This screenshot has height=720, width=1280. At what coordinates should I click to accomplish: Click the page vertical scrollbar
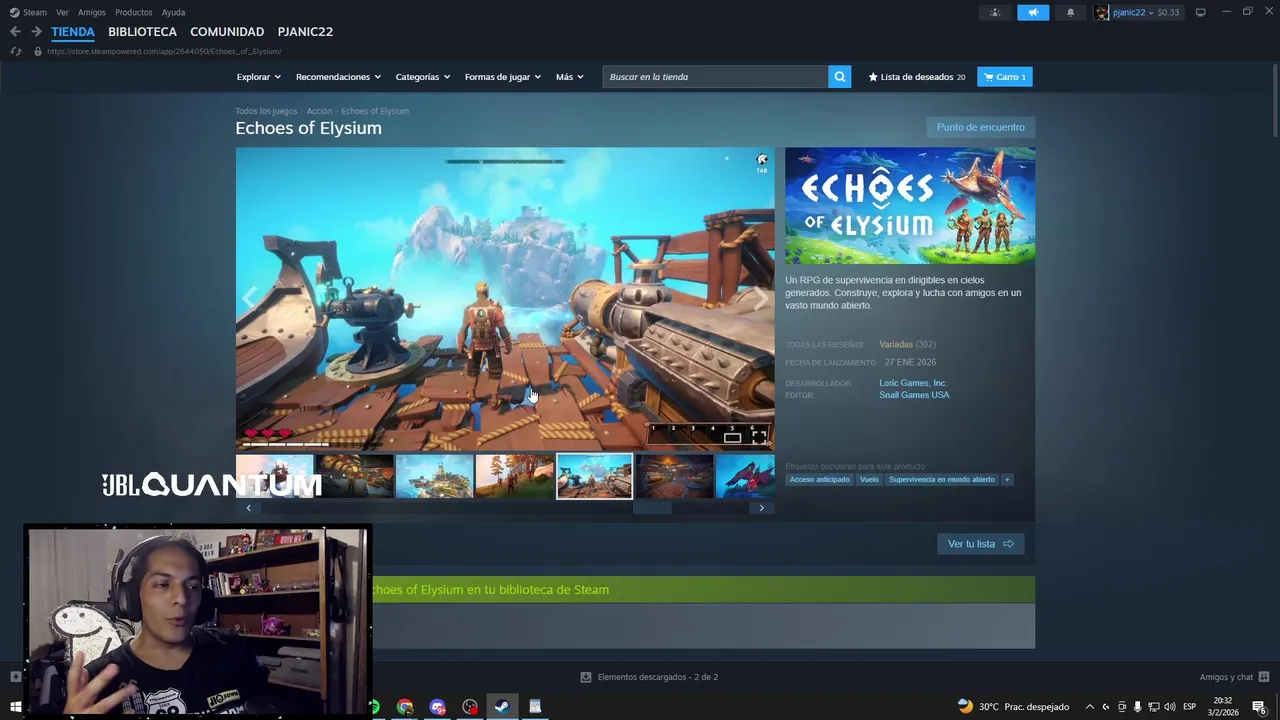1274,100
